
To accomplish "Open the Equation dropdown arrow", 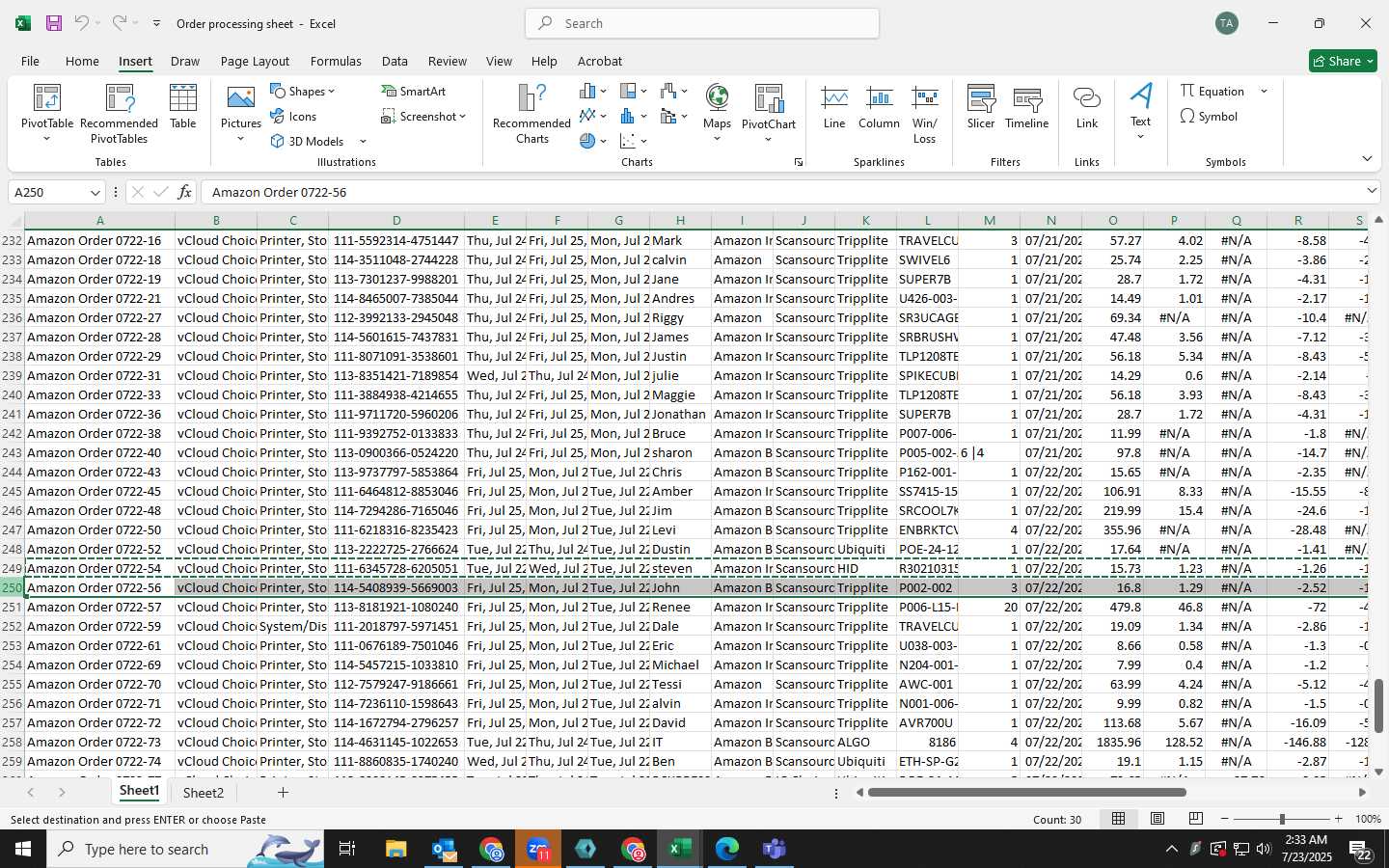I will [x=1264, y=91].
